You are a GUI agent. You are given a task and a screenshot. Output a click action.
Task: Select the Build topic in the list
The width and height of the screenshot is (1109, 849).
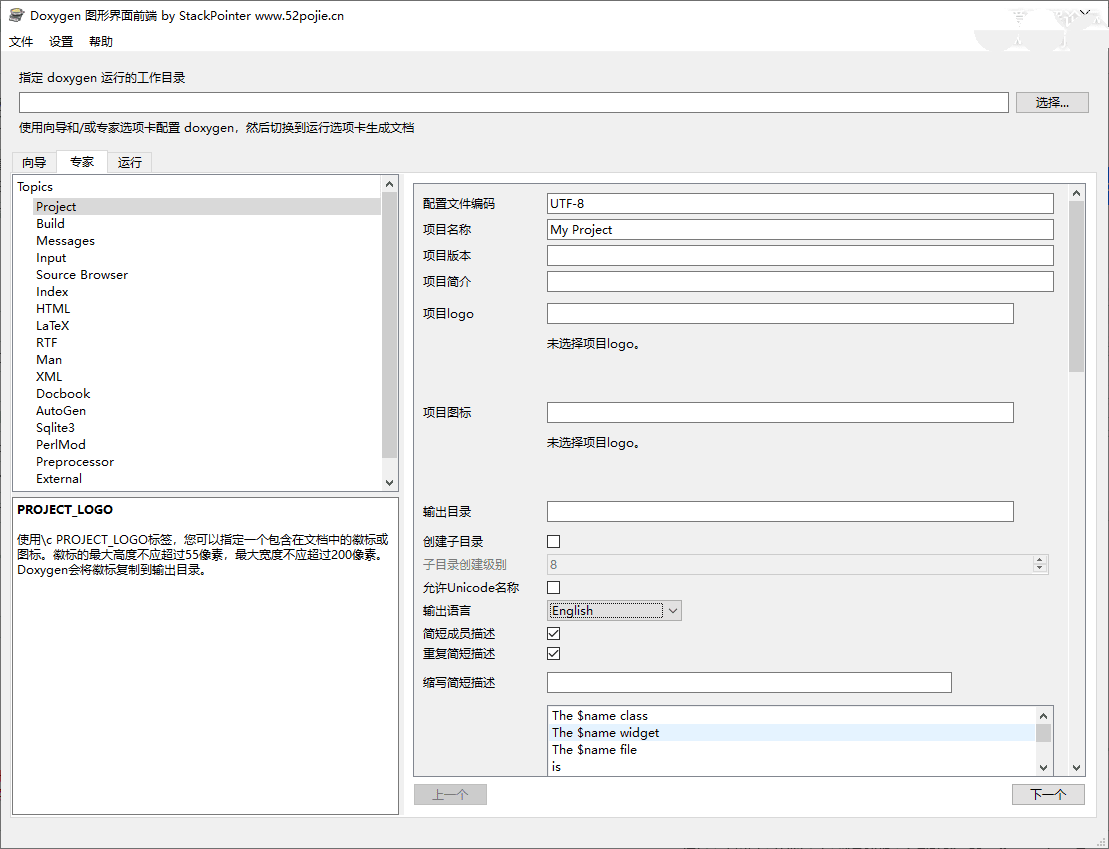click(50, 224)
